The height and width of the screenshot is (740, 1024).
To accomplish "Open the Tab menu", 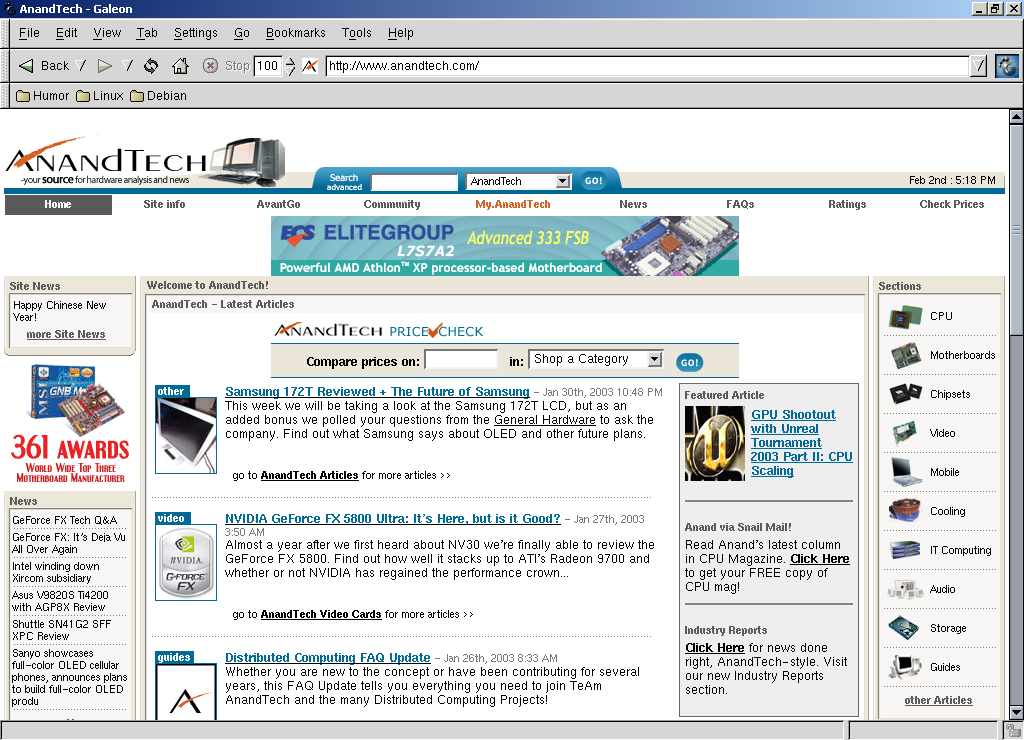I will click(147, 33).
